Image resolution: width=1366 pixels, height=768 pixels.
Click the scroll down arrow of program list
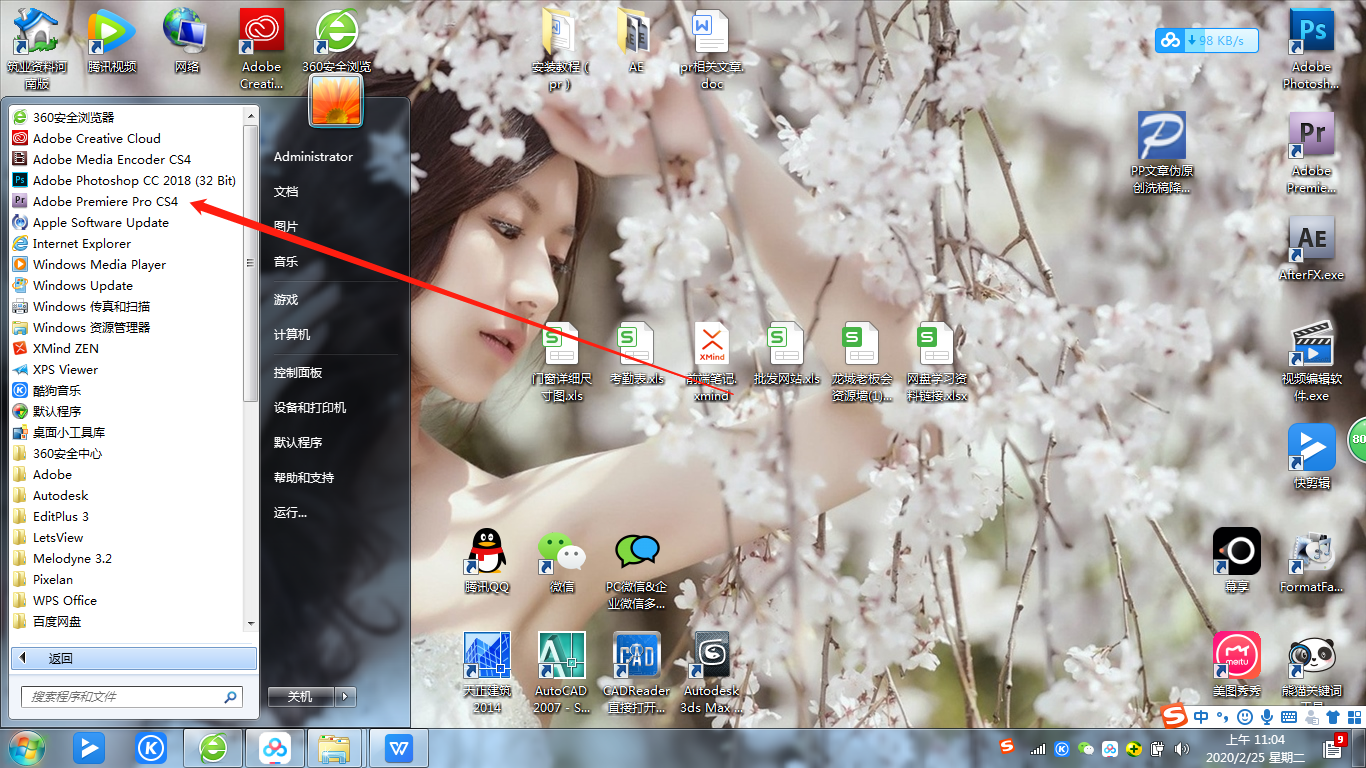pyautogui.click(x=251, y=623)
